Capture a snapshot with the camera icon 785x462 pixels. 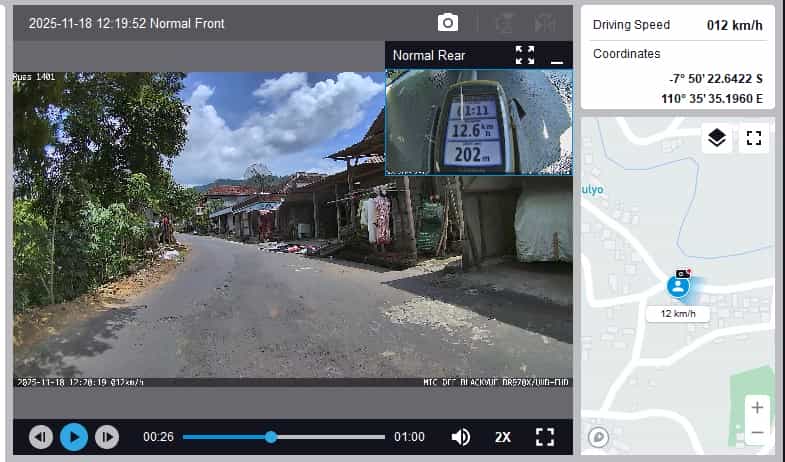click(x=447, y=23)
